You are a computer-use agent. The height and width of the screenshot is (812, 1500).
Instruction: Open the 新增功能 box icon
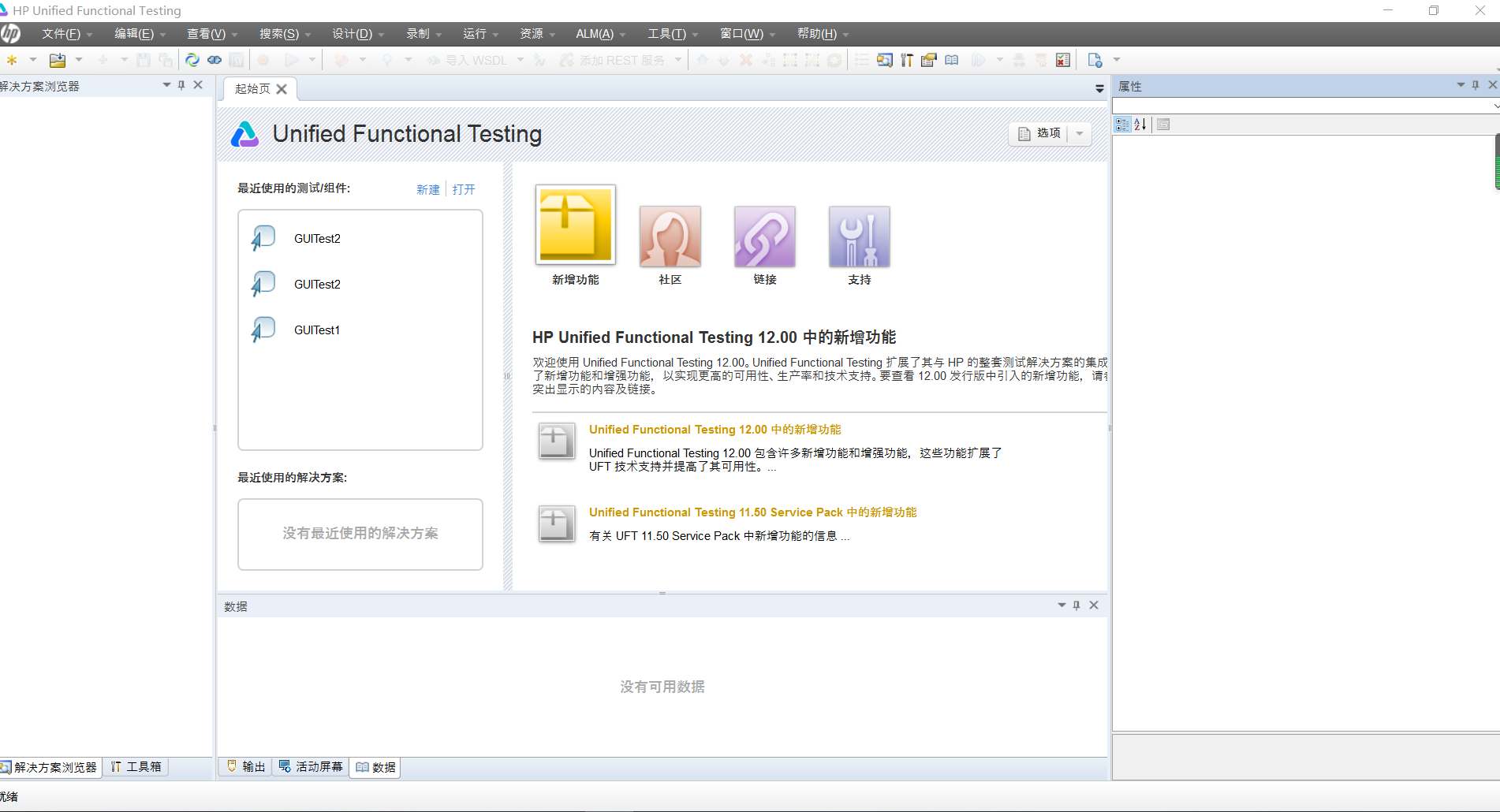click(x=576, y=225)
